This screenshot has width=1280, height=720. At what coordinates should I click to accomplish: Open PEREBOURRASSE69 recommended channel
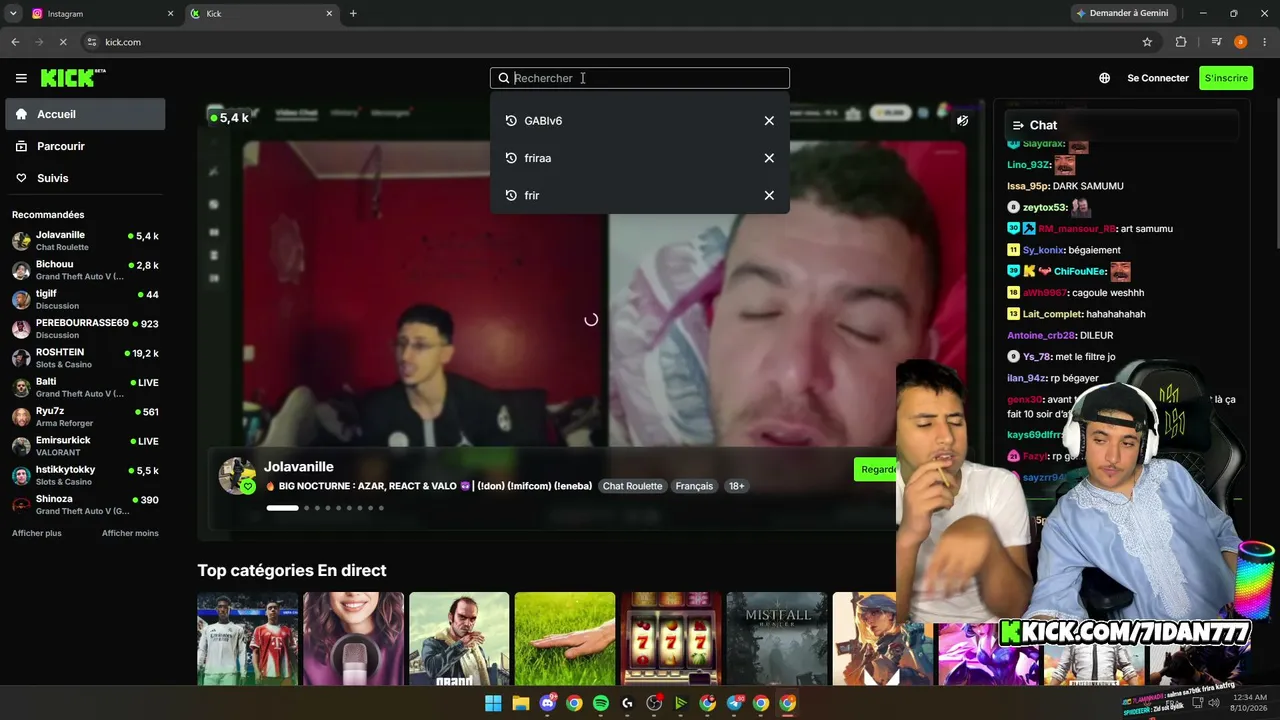pos(85,329)
